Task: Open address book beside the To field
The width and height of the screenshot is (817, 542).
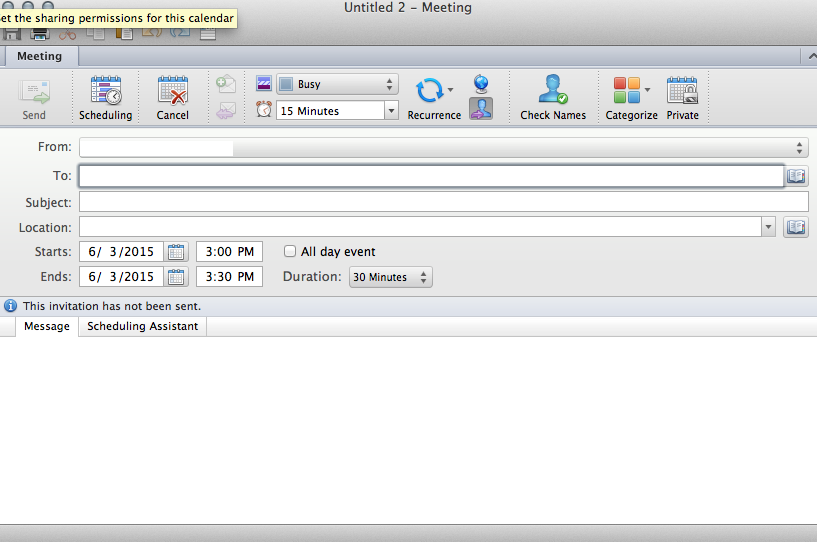Action: 796,176
